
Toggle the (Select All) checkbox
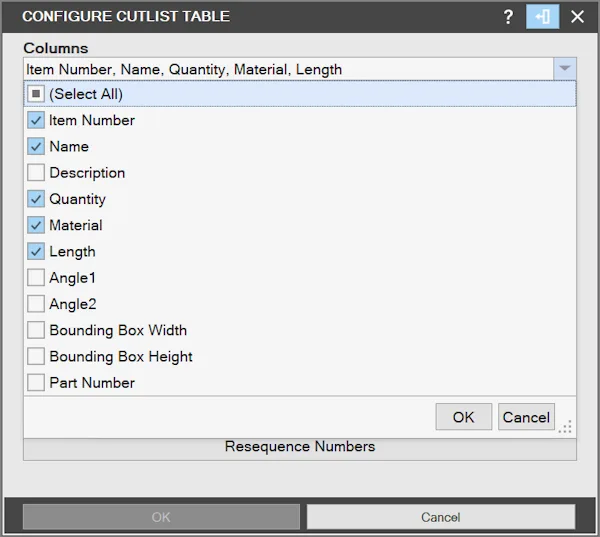[x=36, y=94]
